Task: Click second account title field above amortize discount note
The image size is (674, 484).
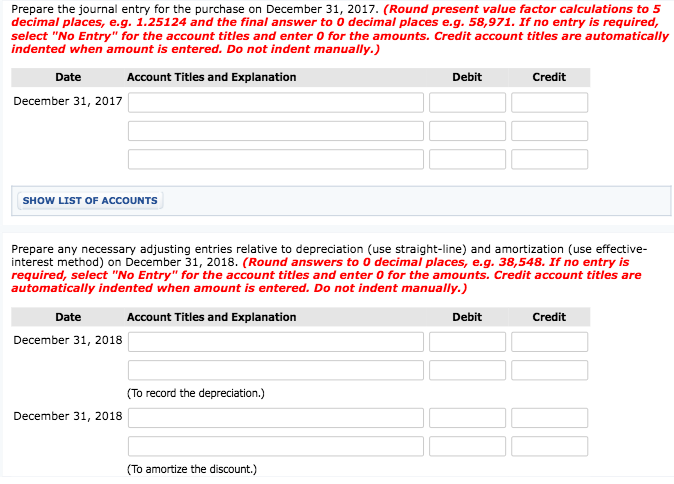Action: point(275,446)
